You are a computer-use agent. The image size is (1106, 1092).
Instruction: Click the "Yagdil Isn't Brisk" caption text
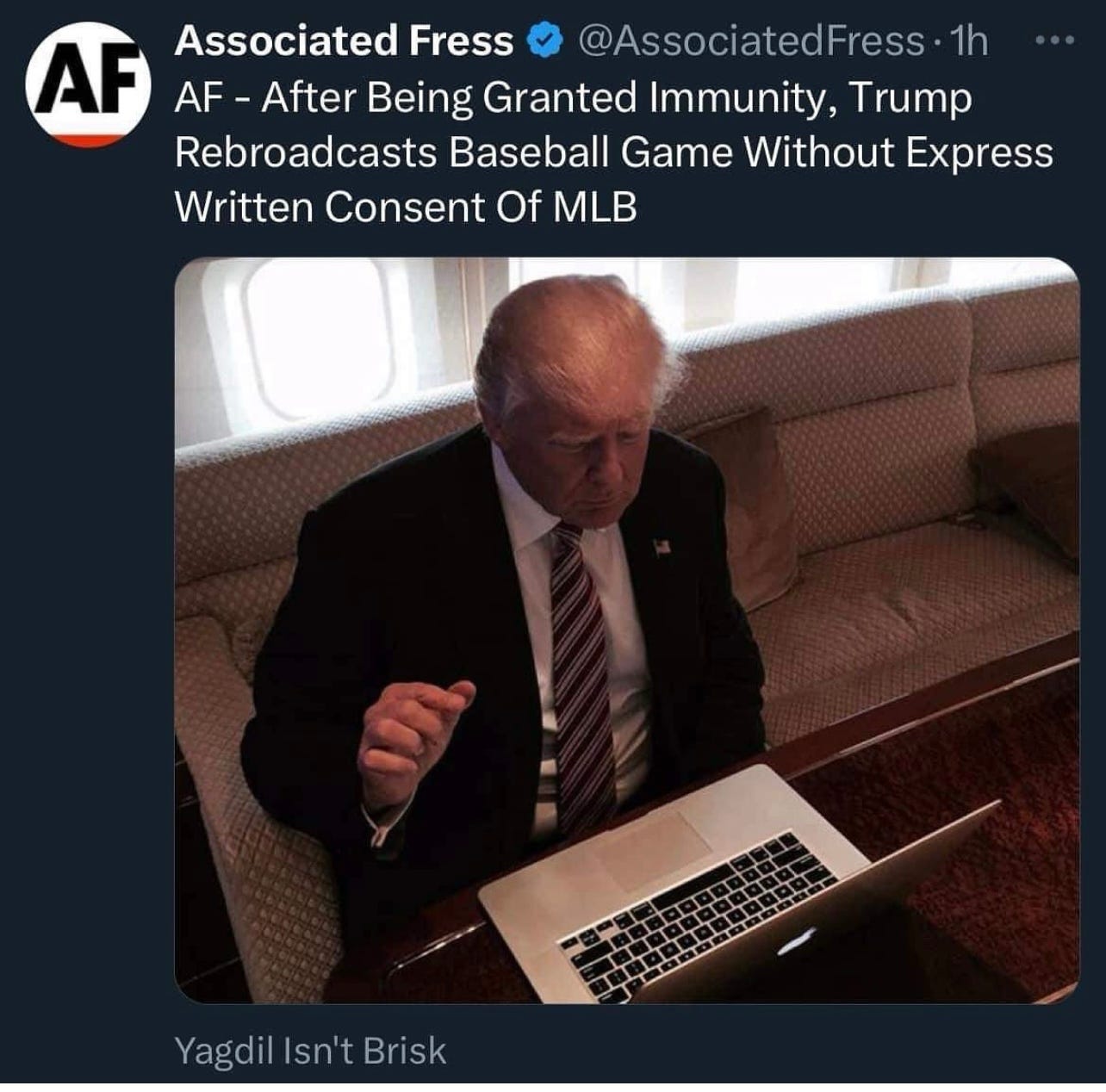310,1051
